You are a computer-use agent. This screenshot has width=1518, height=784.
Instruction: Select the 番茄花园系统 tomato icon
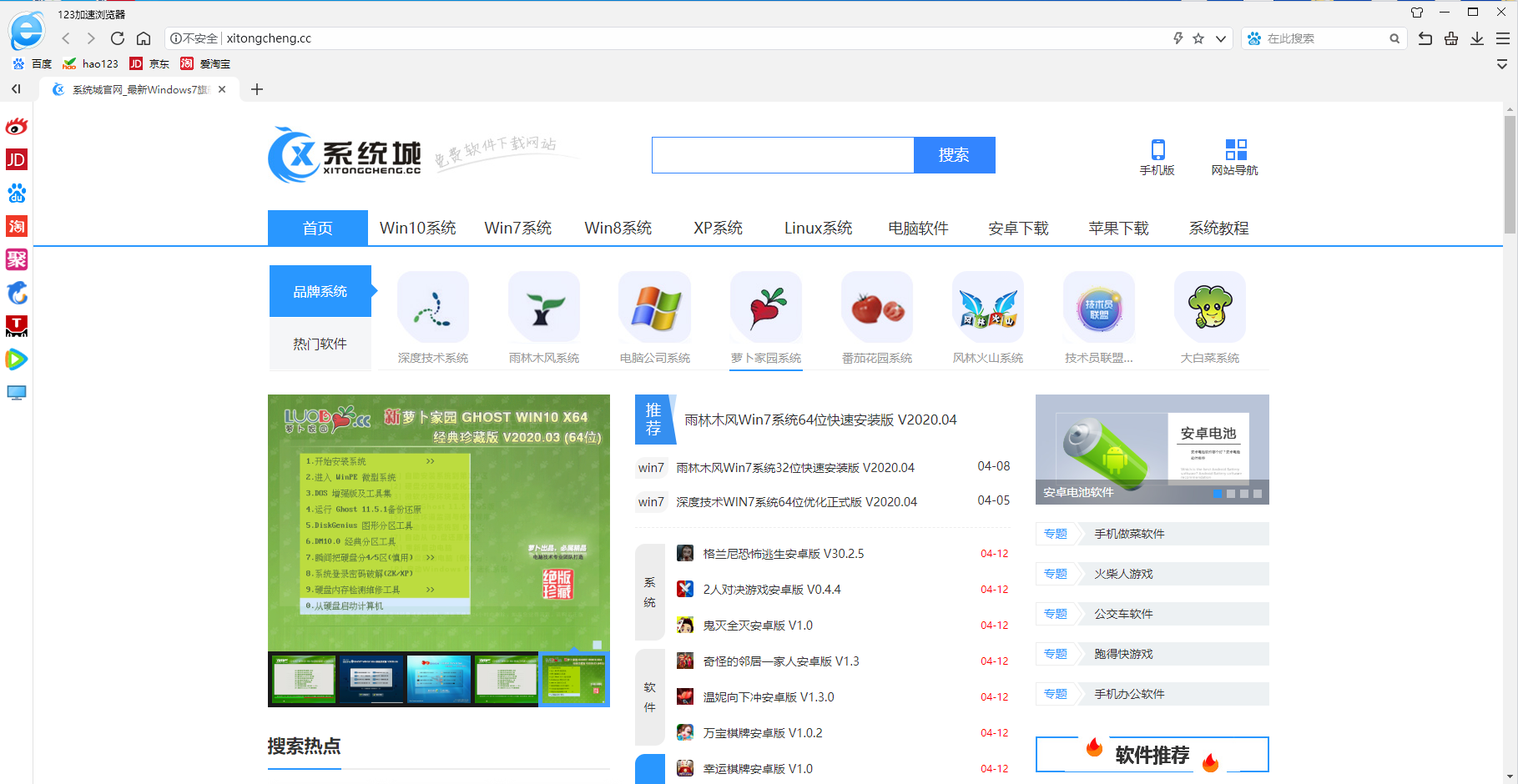[877, 307]
